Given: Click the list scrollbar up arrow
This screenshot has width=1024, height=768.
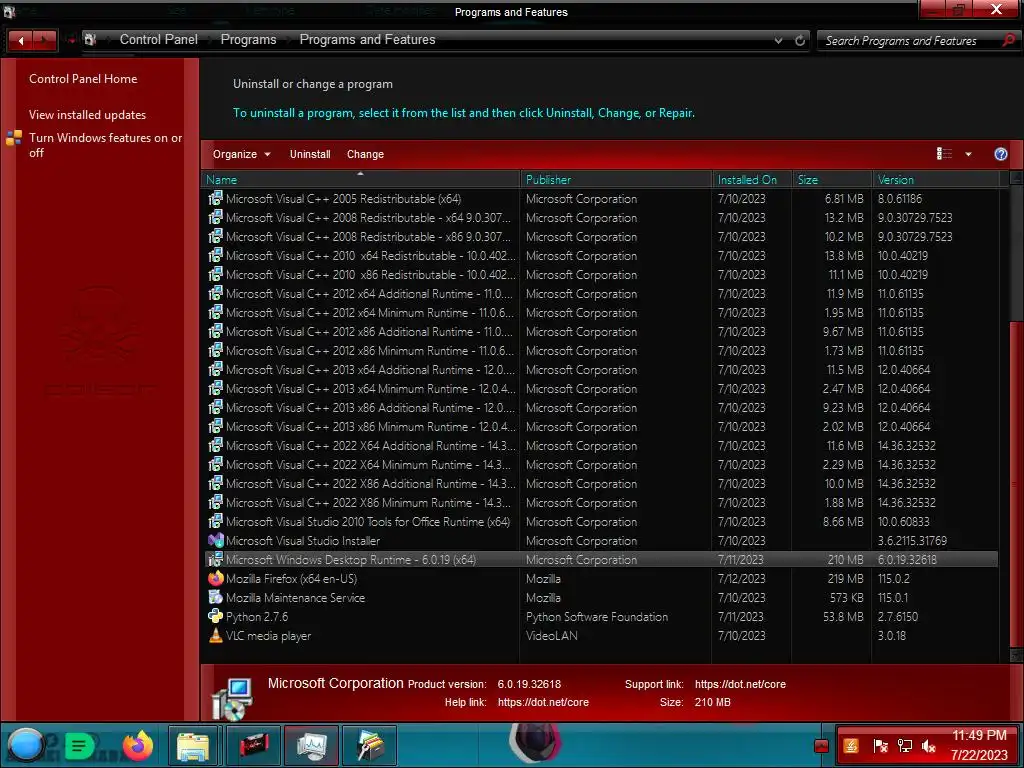Looking at the screenshot, I should pyautogui.click(x=1016, y=178).
